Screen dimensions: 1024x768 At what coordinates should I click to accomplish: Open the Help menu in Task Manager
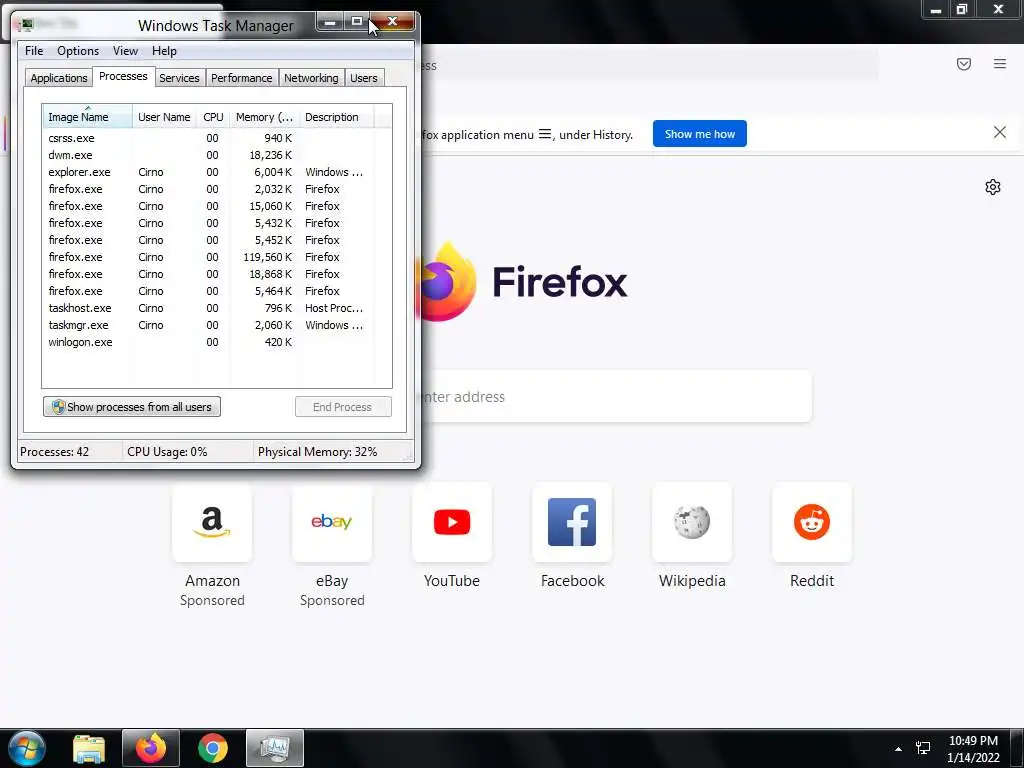click(x=165, y=51)
